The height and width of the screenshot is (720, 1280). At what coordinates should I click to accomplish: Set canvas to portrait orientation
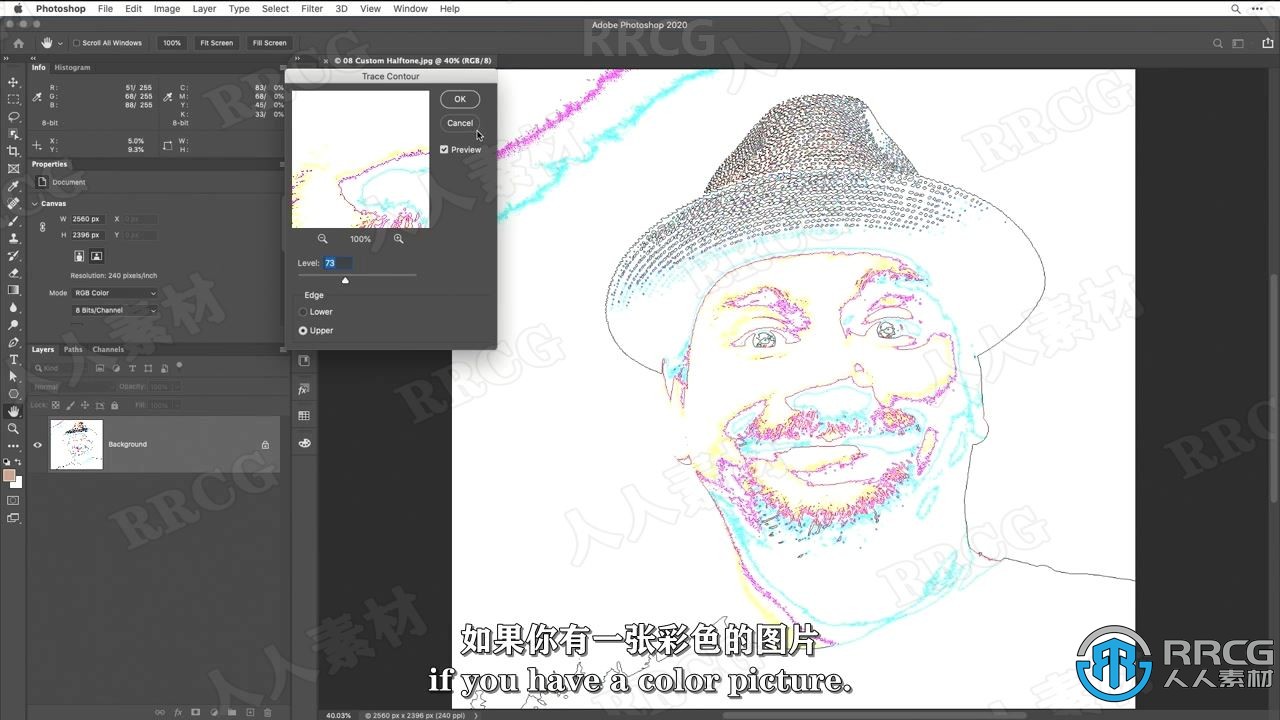[79, 256]
